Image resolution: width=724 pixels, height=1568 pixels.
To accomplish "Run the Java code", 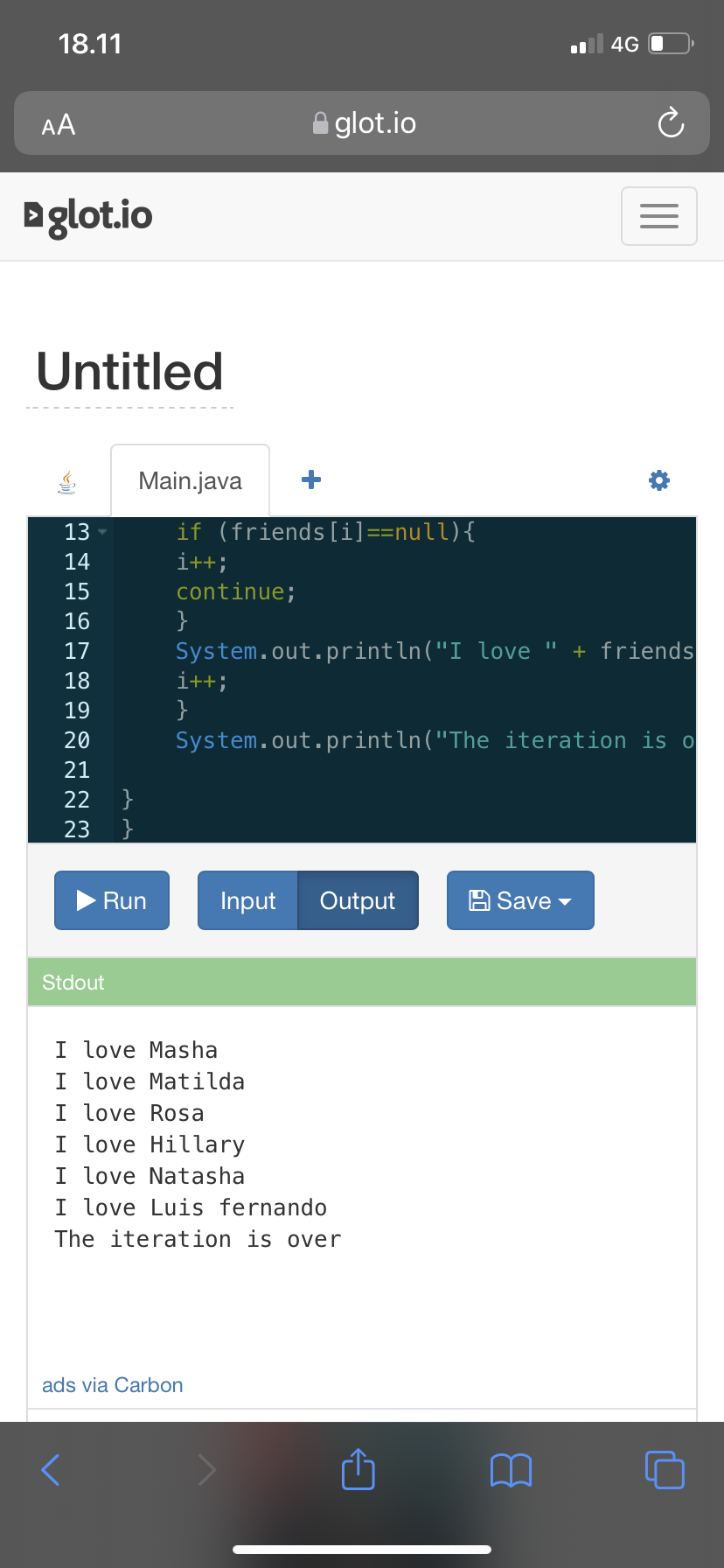I will 112,900.
